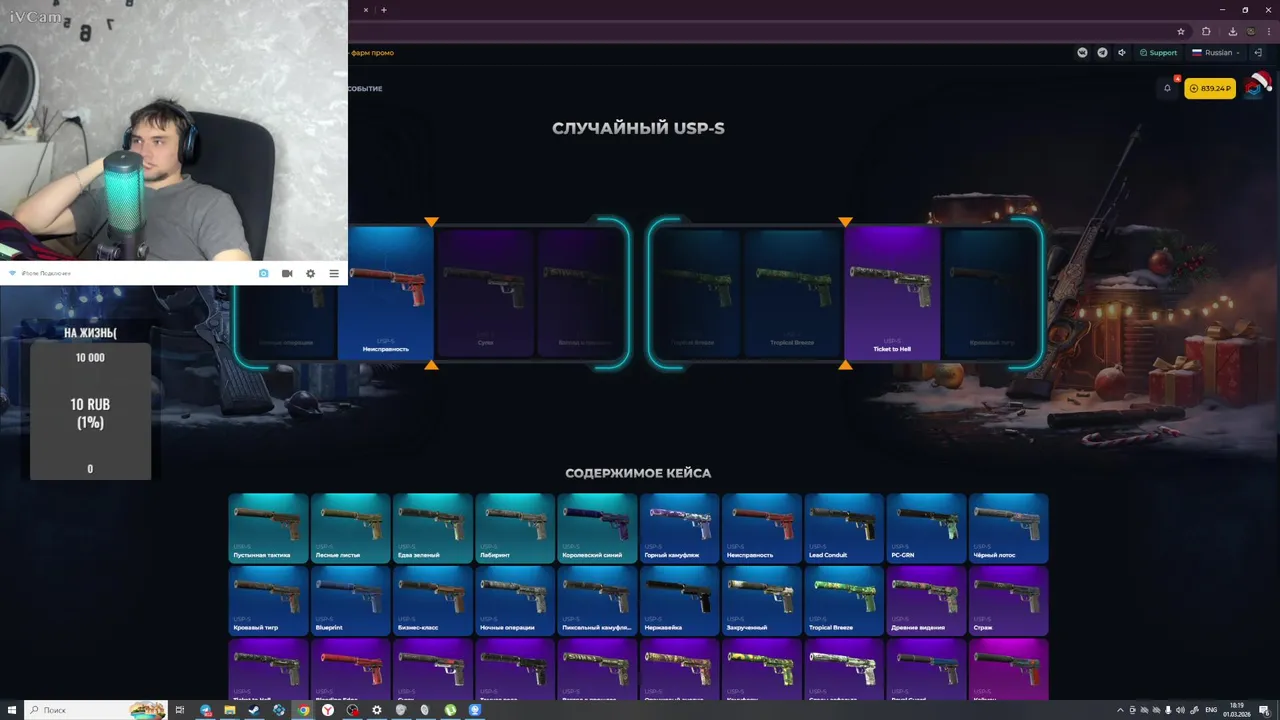Screen dimensions: 1280x720
Task: Expand hidden system tray icons chevron
Action: point(1120,710)
